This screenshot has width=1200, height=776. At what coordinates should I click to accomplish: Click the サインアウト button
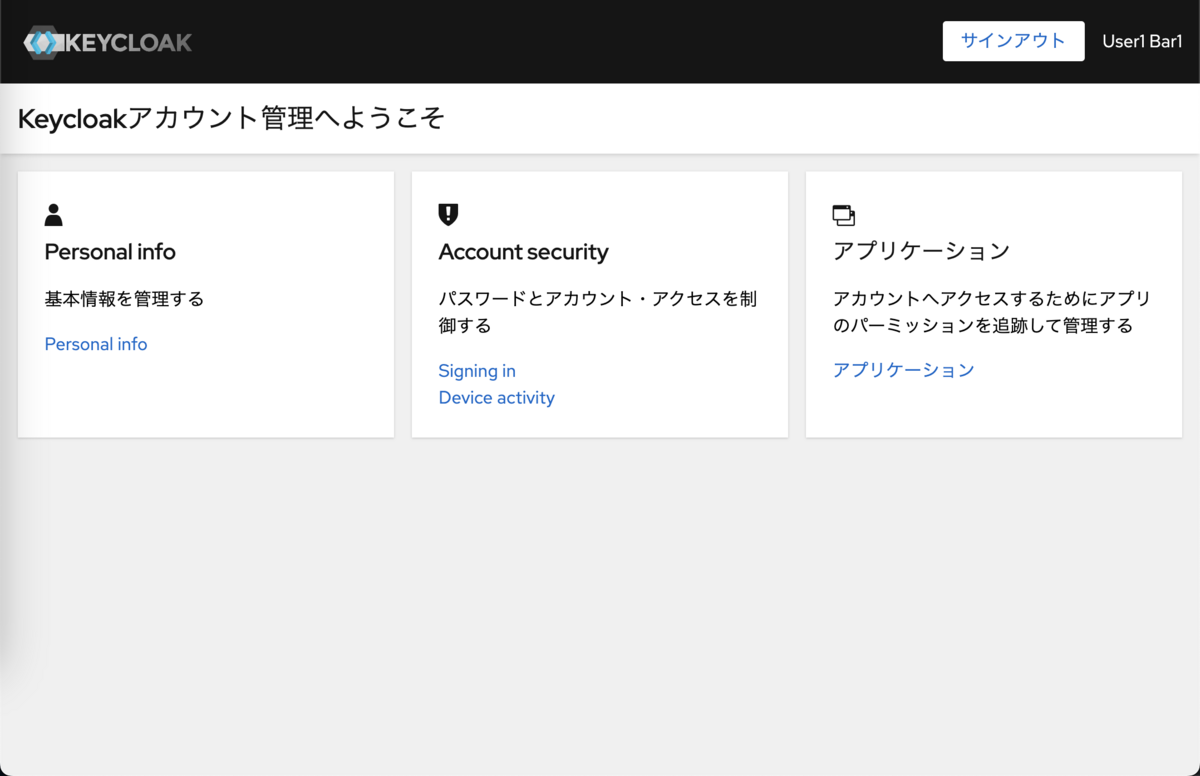pyautogui.click(x=1013, y=41)
